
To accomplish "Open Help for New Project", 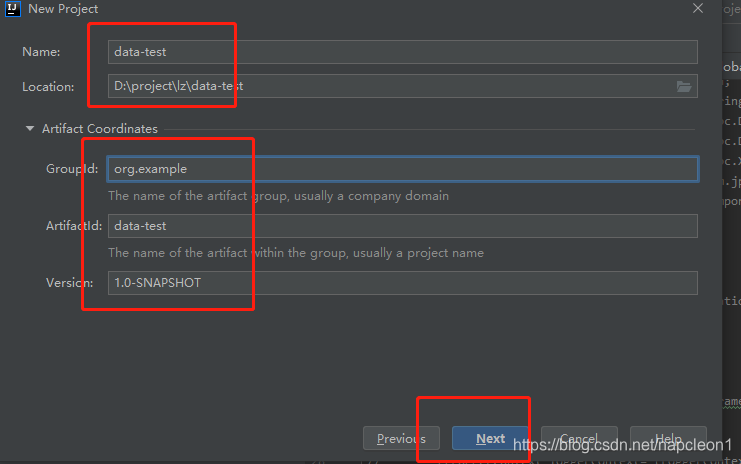I will (668, 438).
